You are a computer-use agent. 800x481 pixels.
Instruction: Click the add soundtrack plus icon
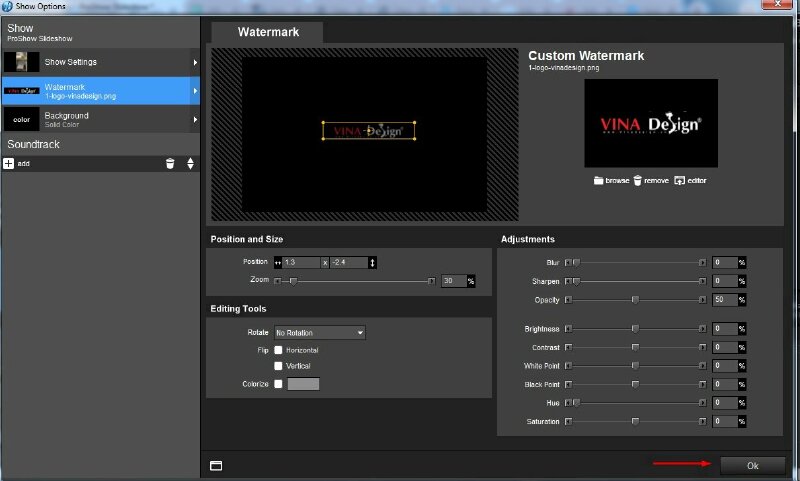click(x=9, y=163)
